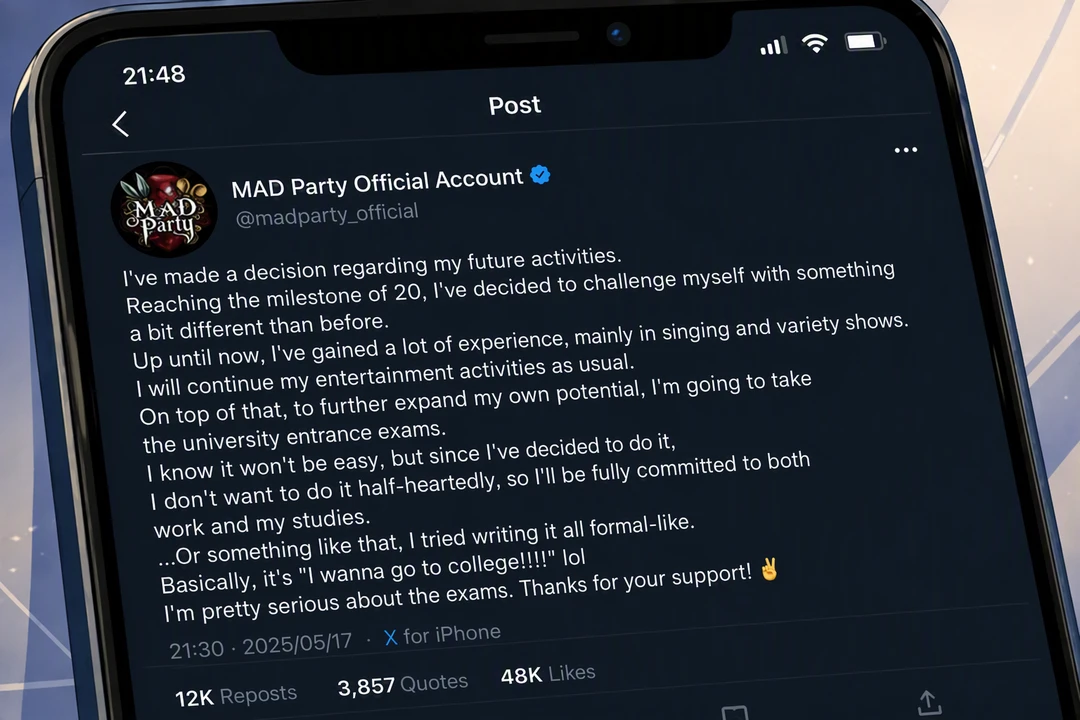
Task: Tap the share upload icon
Action: click(929, 703)
